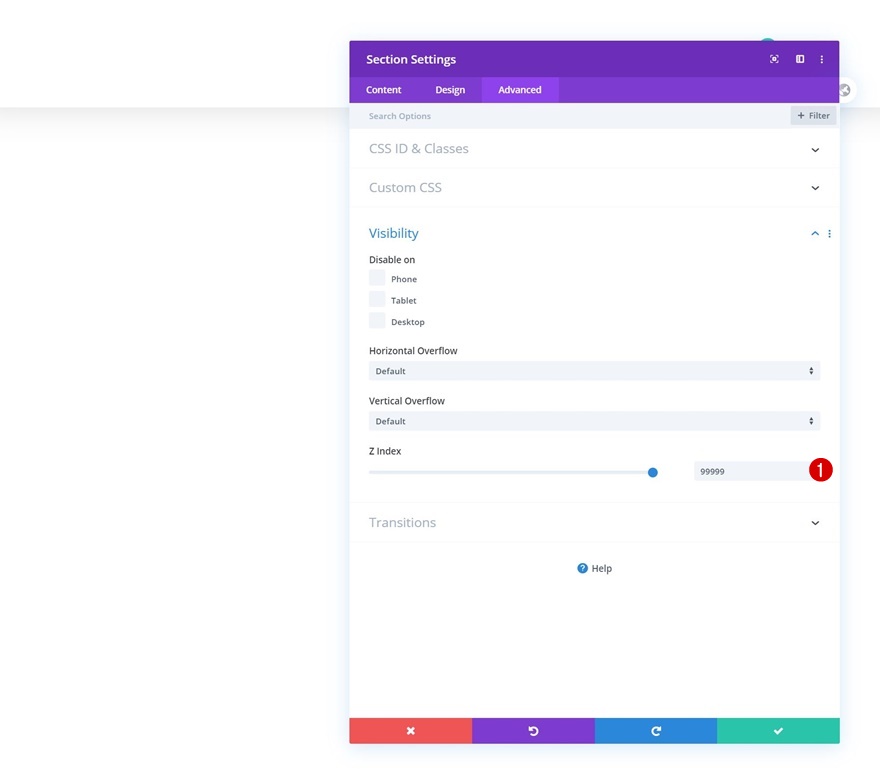Viewport: 880px width, 780px height.
Task: Expand the CSS ID & Classes section
Action: pyautogui.click(x=594, y=149)
